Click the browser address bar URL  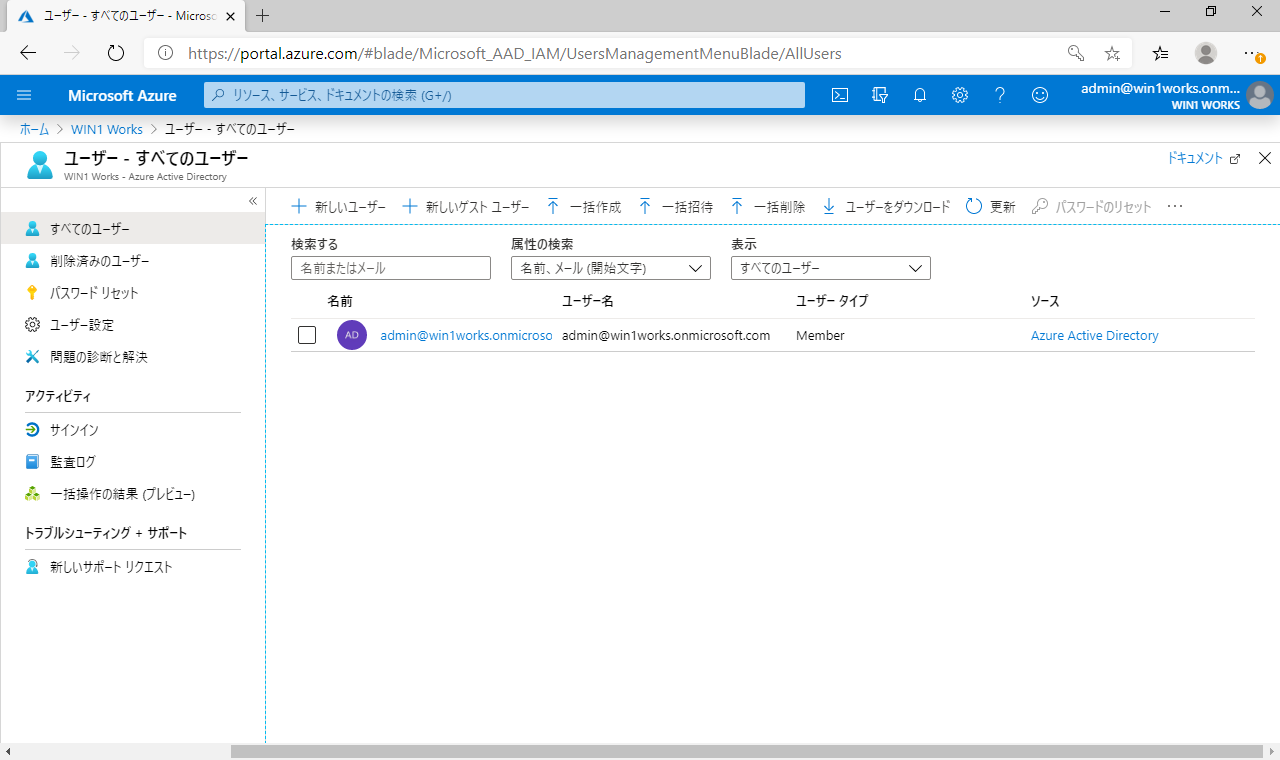click(515, 53)
